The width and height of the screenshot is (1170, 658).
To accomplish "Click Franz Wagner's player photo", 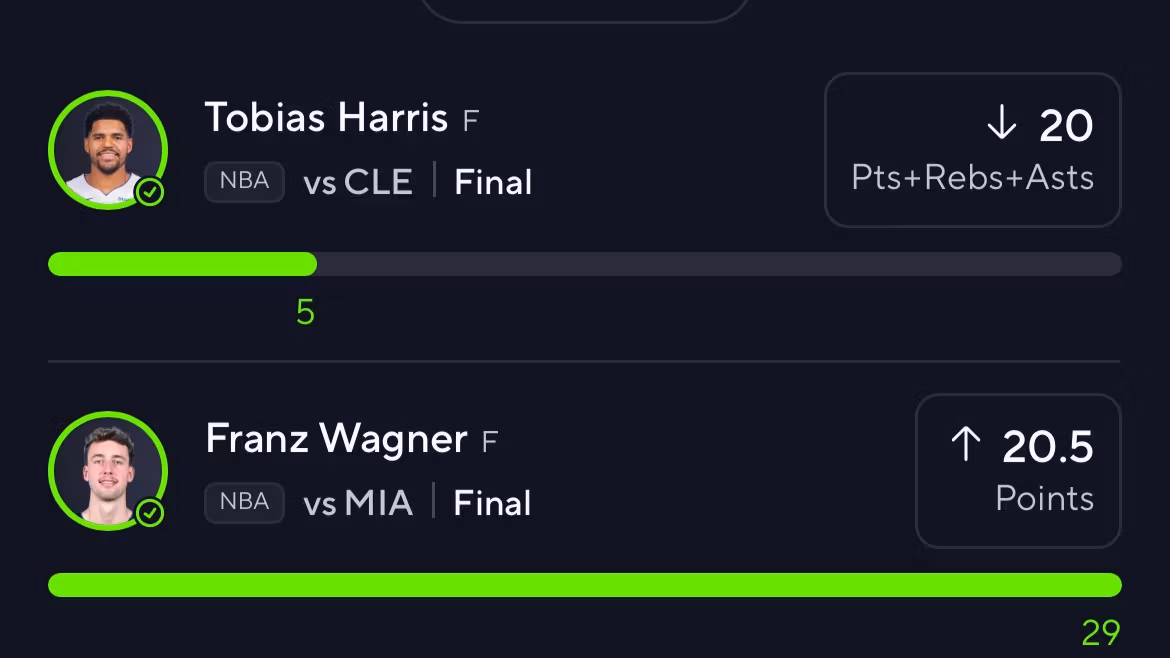I will click(x=107, y=470).
